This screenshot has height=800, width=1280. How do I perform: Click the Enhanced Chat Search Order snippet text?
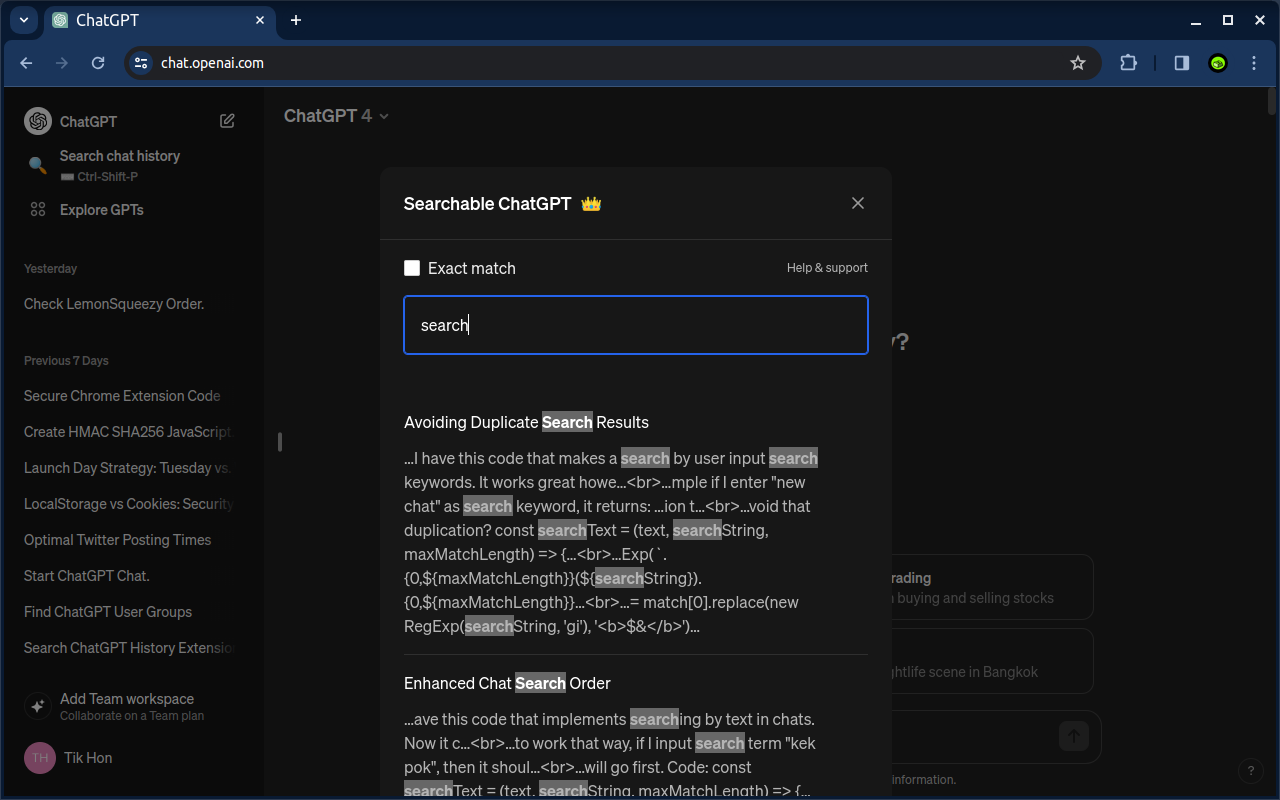(610, 754)
